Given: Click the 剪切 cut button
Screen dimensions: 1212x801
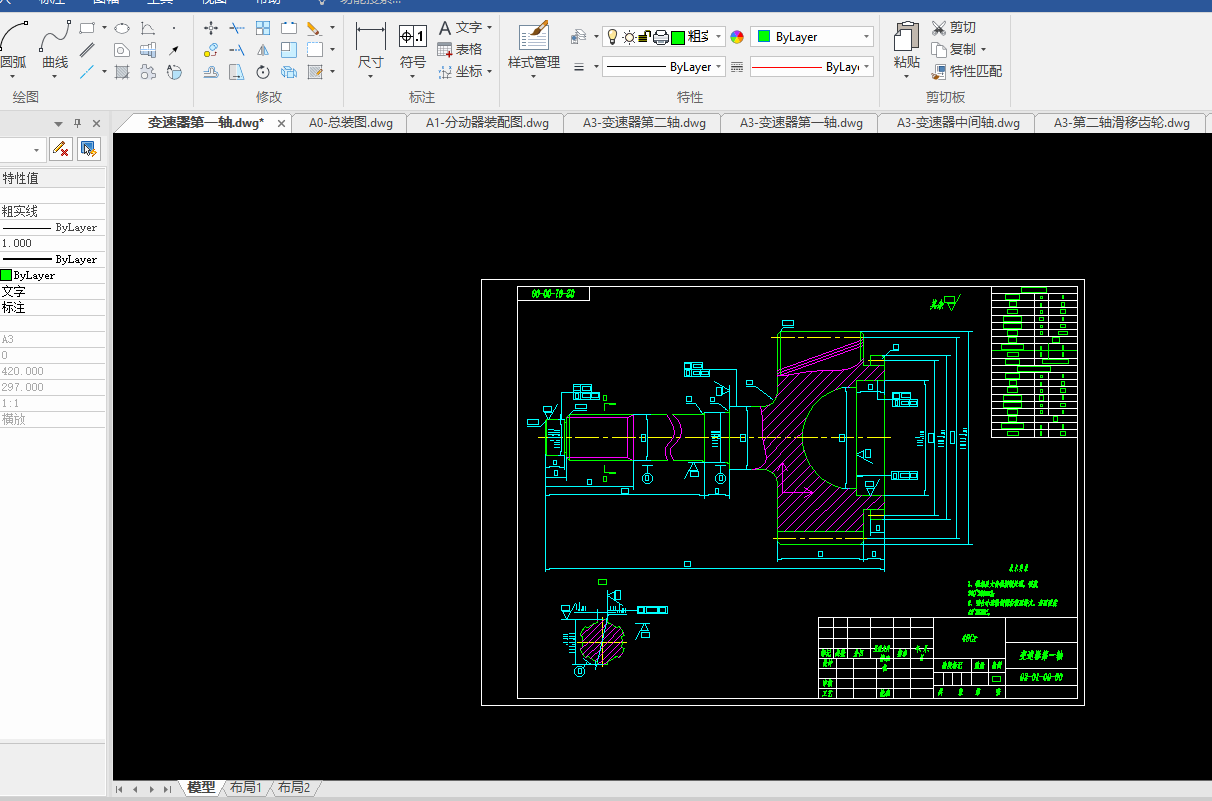Looking at the screenshot, I should click(x=953, y=27).
